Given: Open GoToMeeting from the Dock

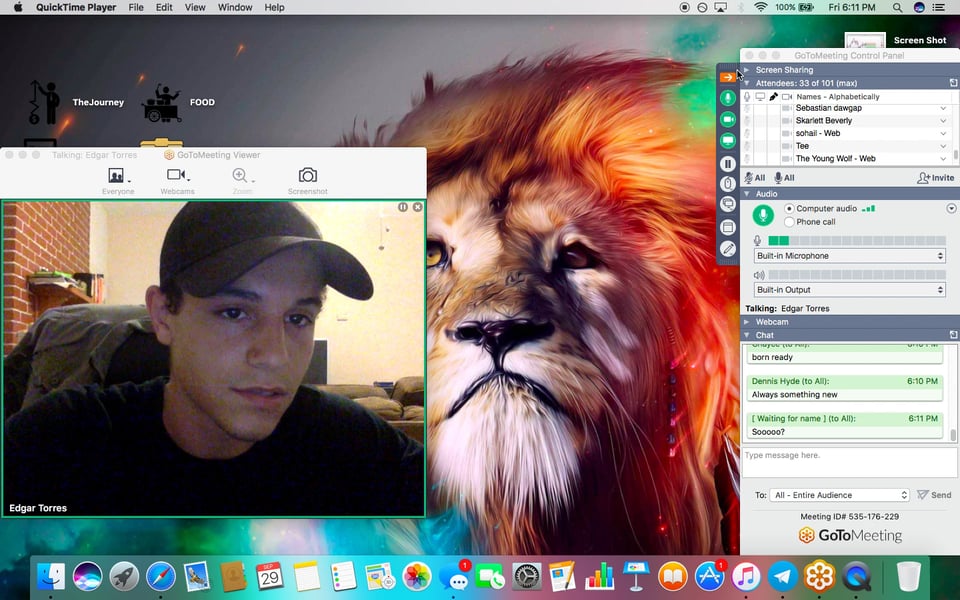Looking at the screenshot, I should point(819,576).
